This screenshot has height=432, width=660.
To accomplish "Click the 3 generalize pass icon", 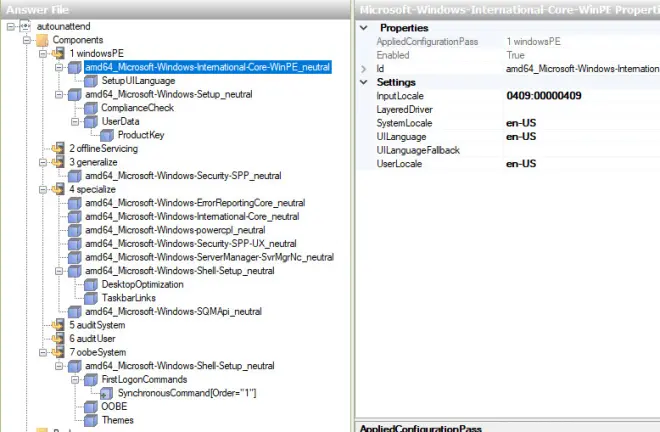I will tap(58, 162).
